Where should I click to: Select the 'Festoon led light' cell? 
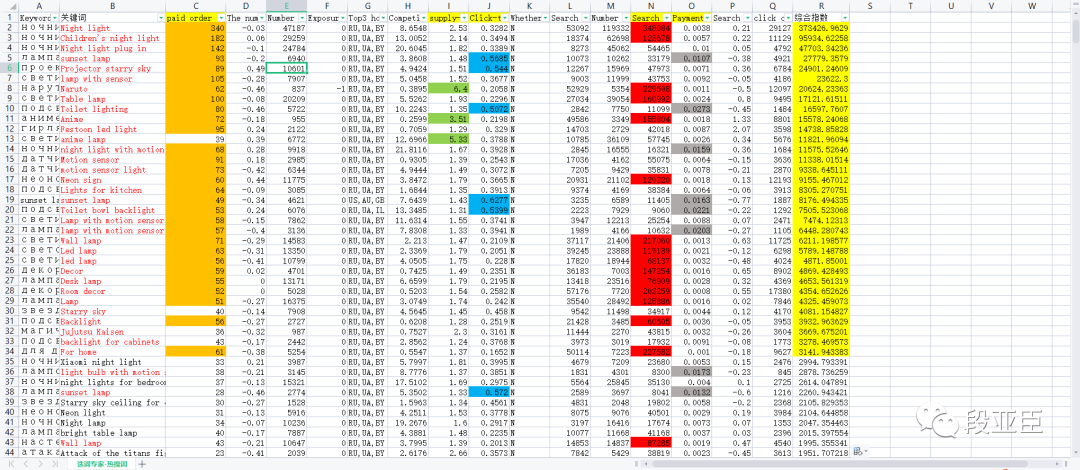(x=112, y=129)
